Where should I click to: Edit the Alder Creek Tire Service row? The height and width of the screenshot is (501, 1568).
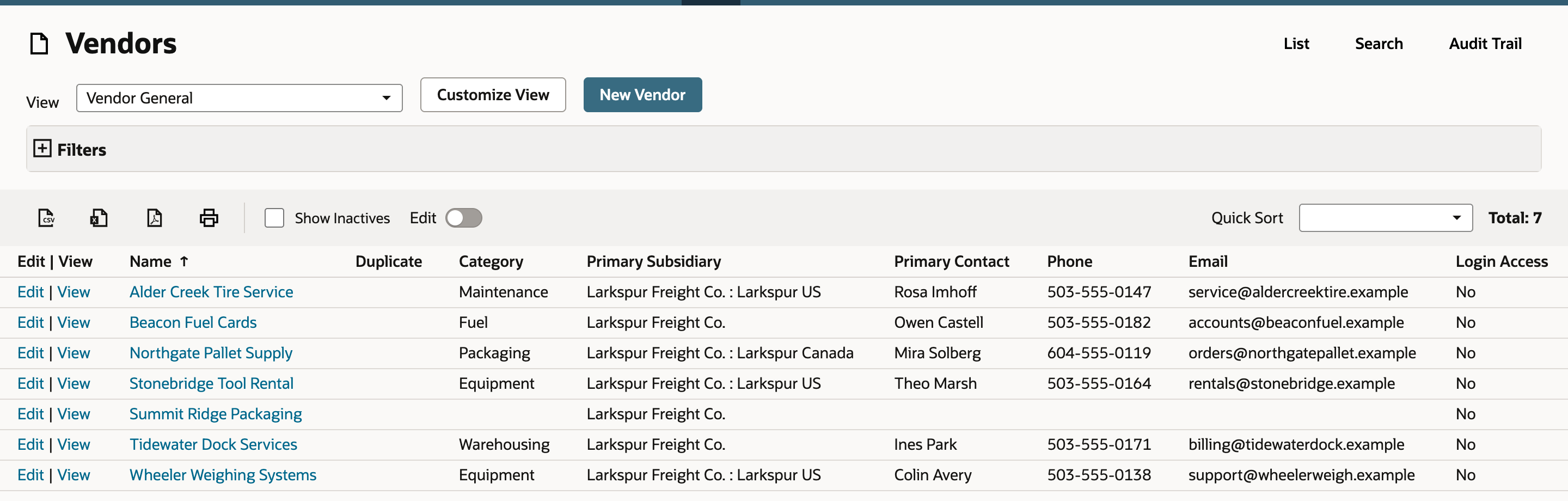pyautogui.click(x=30, y=292)
